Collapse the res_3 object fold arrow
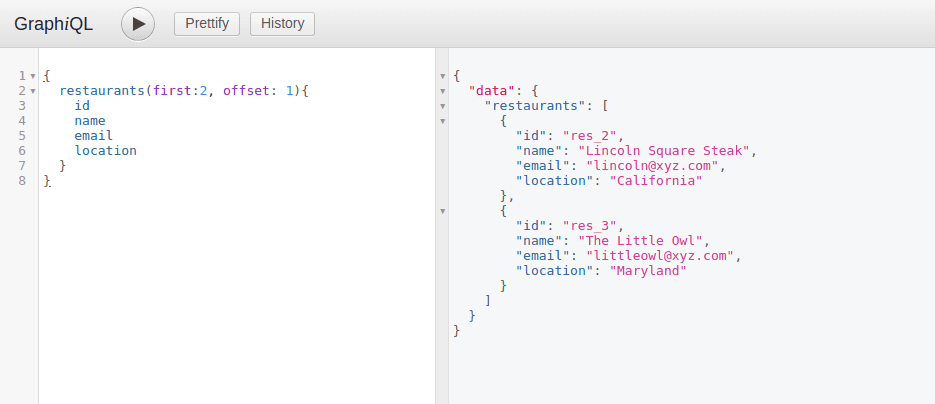Image resolution: width=935 pixels, height=404 pixels. 442,211
